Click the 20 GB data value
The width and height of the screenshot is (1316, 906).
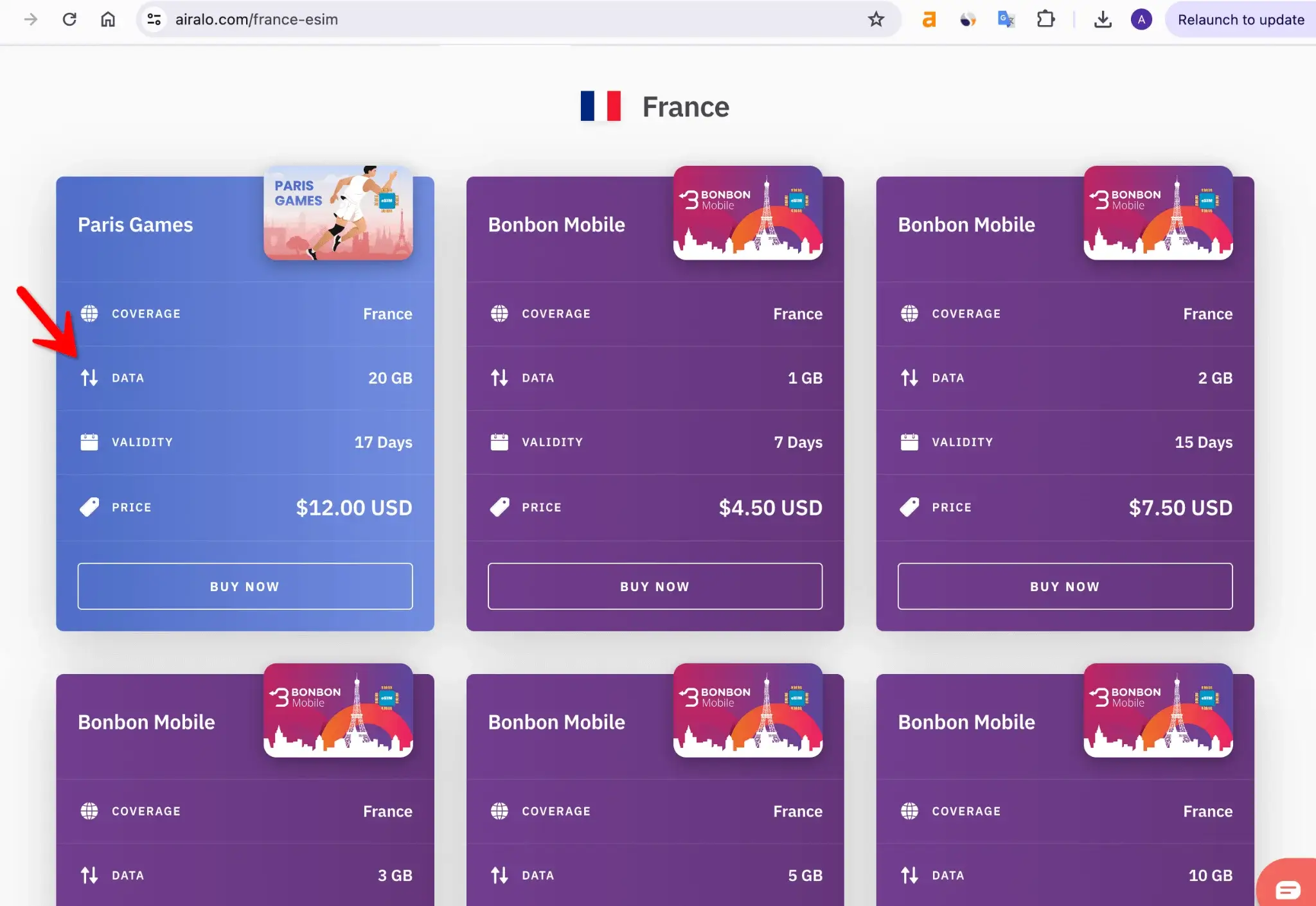tap(390, 378)
